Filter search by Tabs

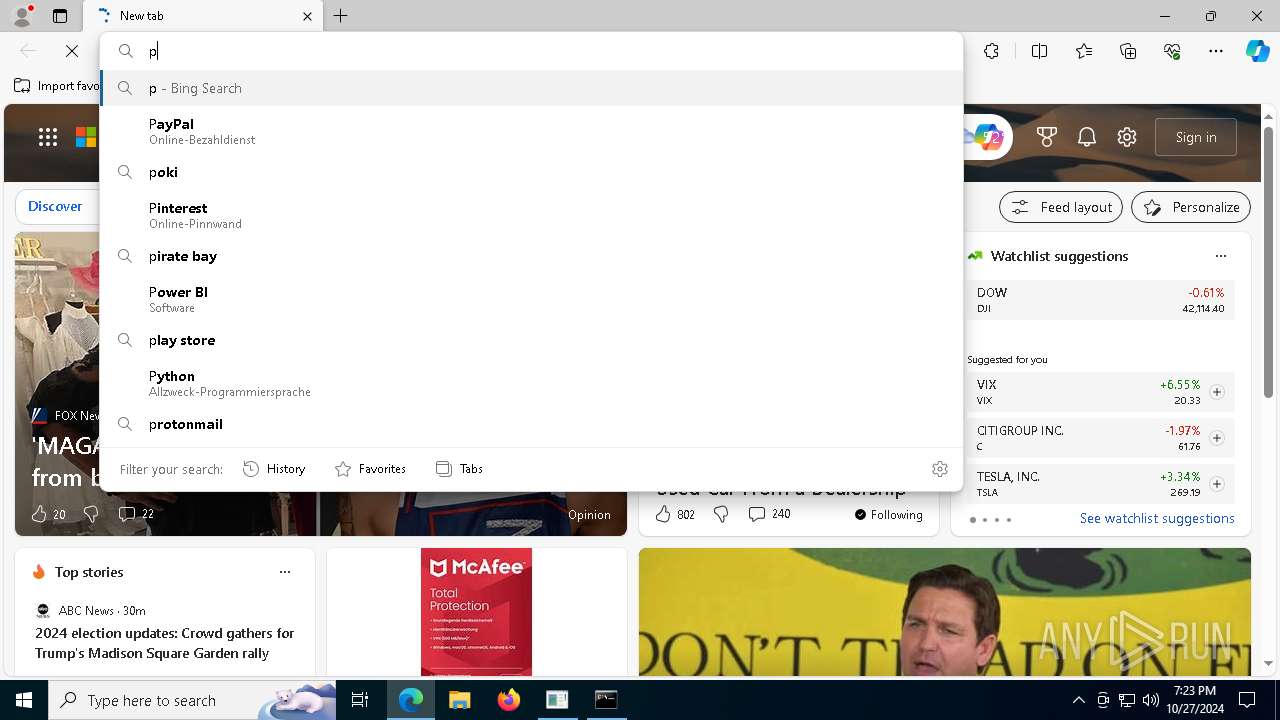[x=459, y=468]
